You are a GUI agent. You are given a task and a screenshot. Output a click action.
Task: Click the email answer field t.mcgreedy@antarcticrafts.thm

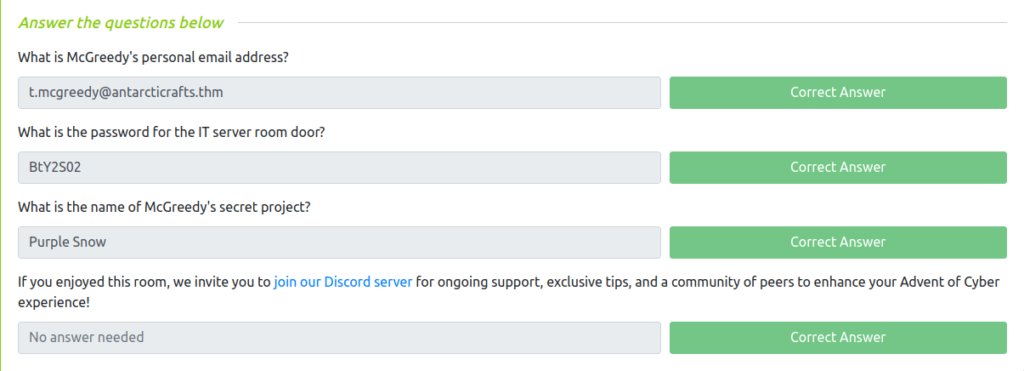(x=339, y=92)
